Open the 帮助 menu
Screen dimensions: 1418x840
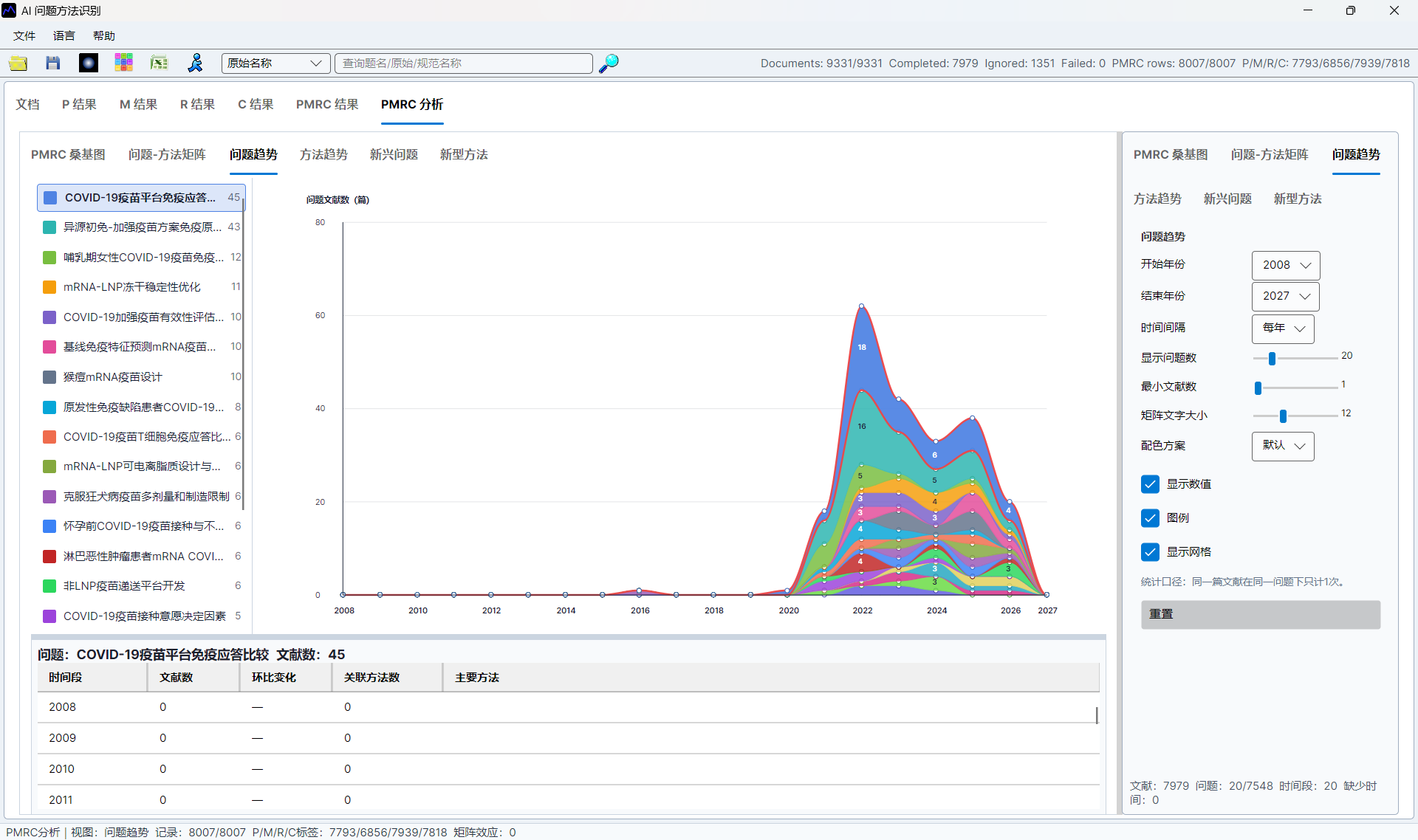[104, 35]
